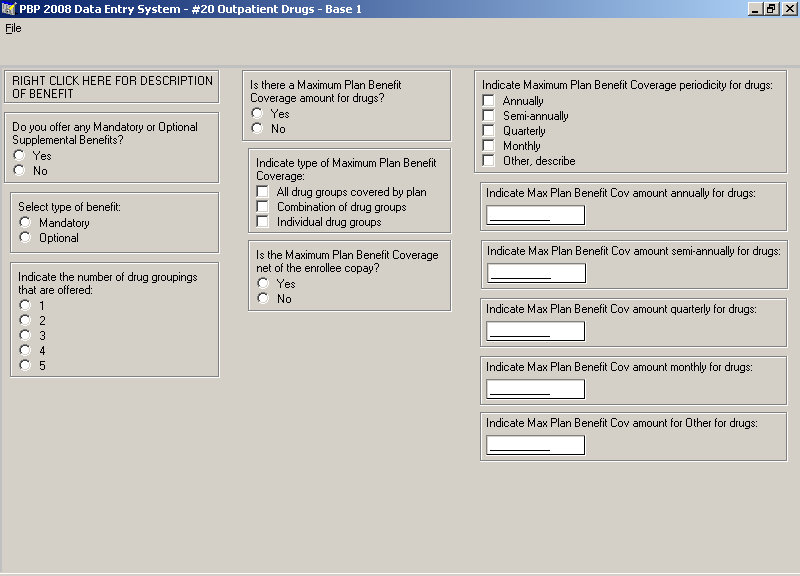Image resolution: width=800 pixels, height=576 pixels.
Task: Click 'Select type of benefit:' label
Action: 69,207
